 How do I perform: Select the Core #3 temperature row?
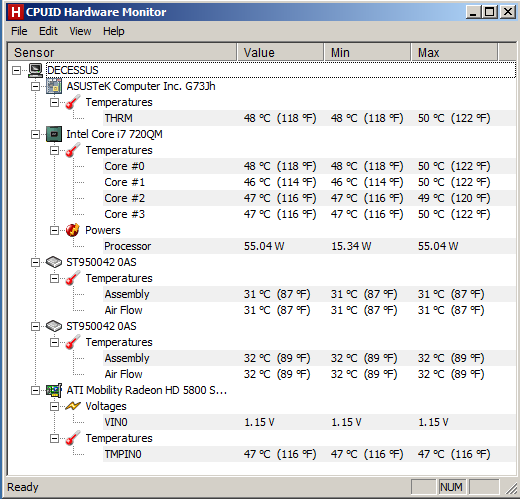click(x=309, y=214)
